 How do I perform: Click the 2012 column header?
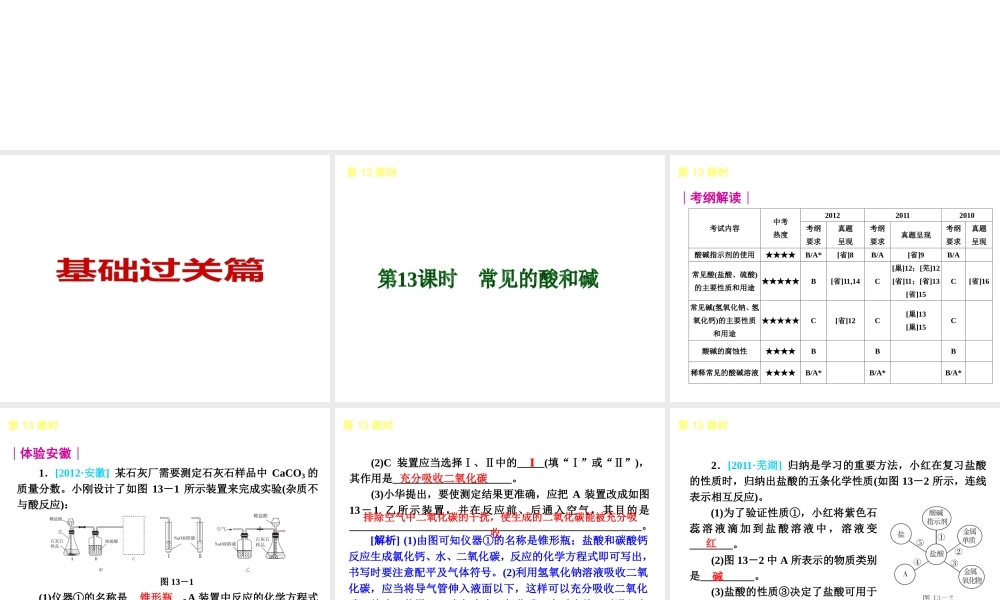(x=832, y=216)
